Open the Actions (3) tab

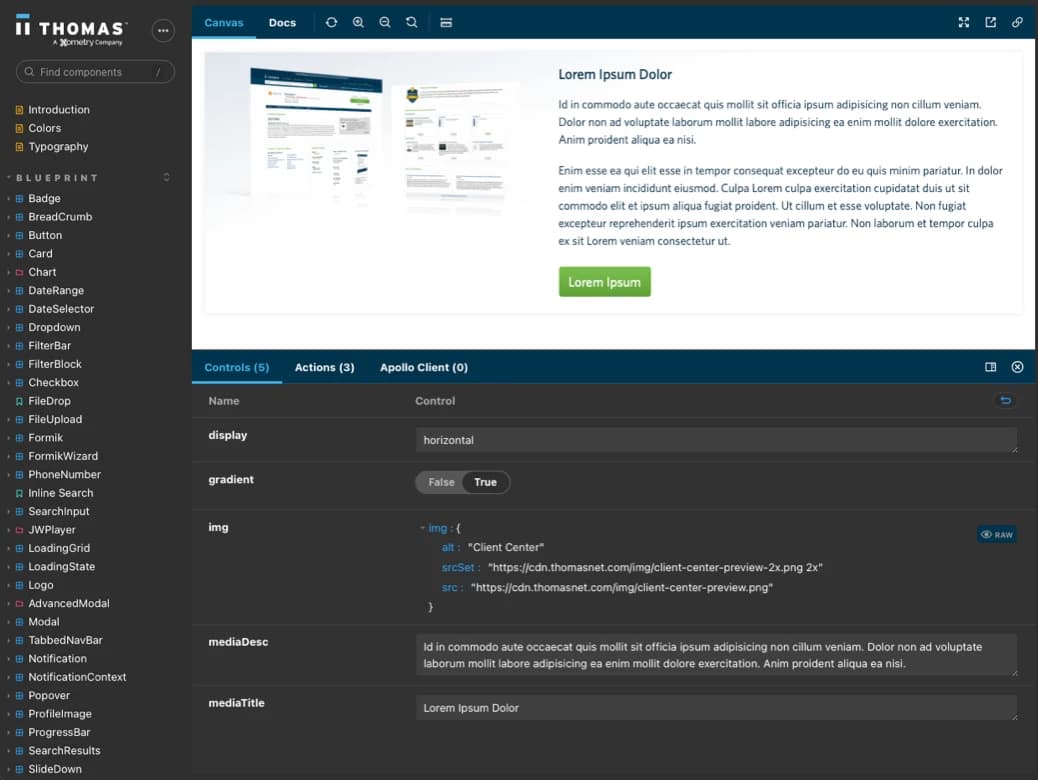(x=324, y=367)
